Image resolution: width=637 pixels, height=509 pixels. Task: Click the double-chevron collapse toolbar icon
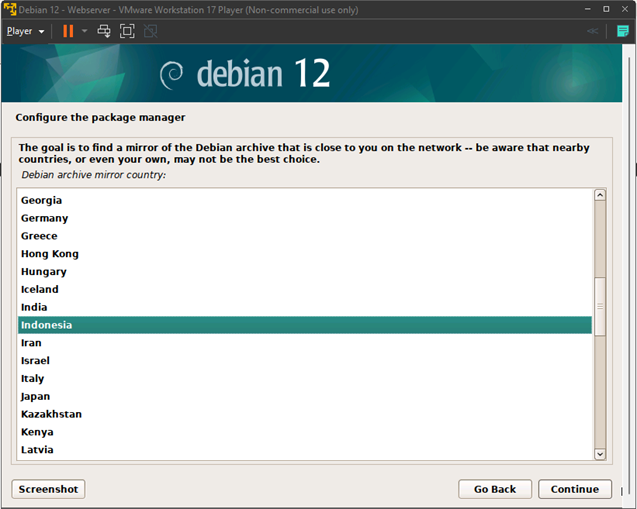(x=593, y=31)
